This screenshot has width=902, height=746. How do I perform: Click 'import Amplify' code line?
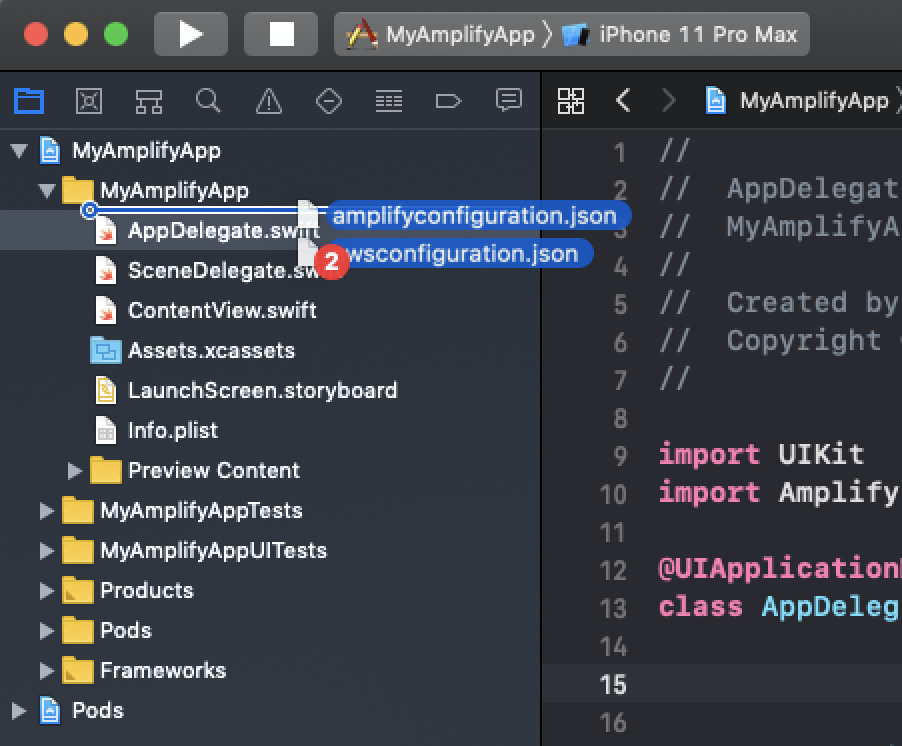[778, 493]
